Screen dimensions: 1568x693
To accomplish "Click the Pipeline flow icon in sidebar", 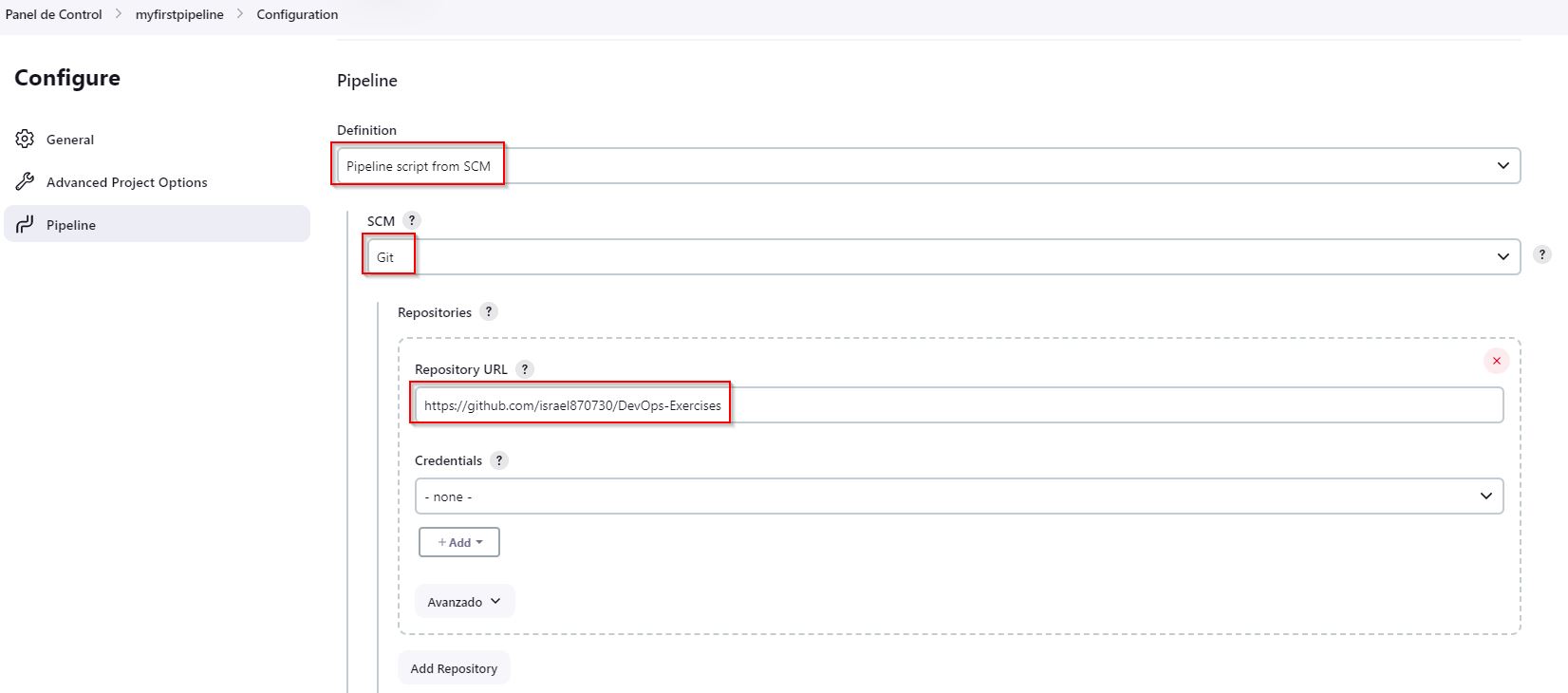I will [x=25, y=224].
